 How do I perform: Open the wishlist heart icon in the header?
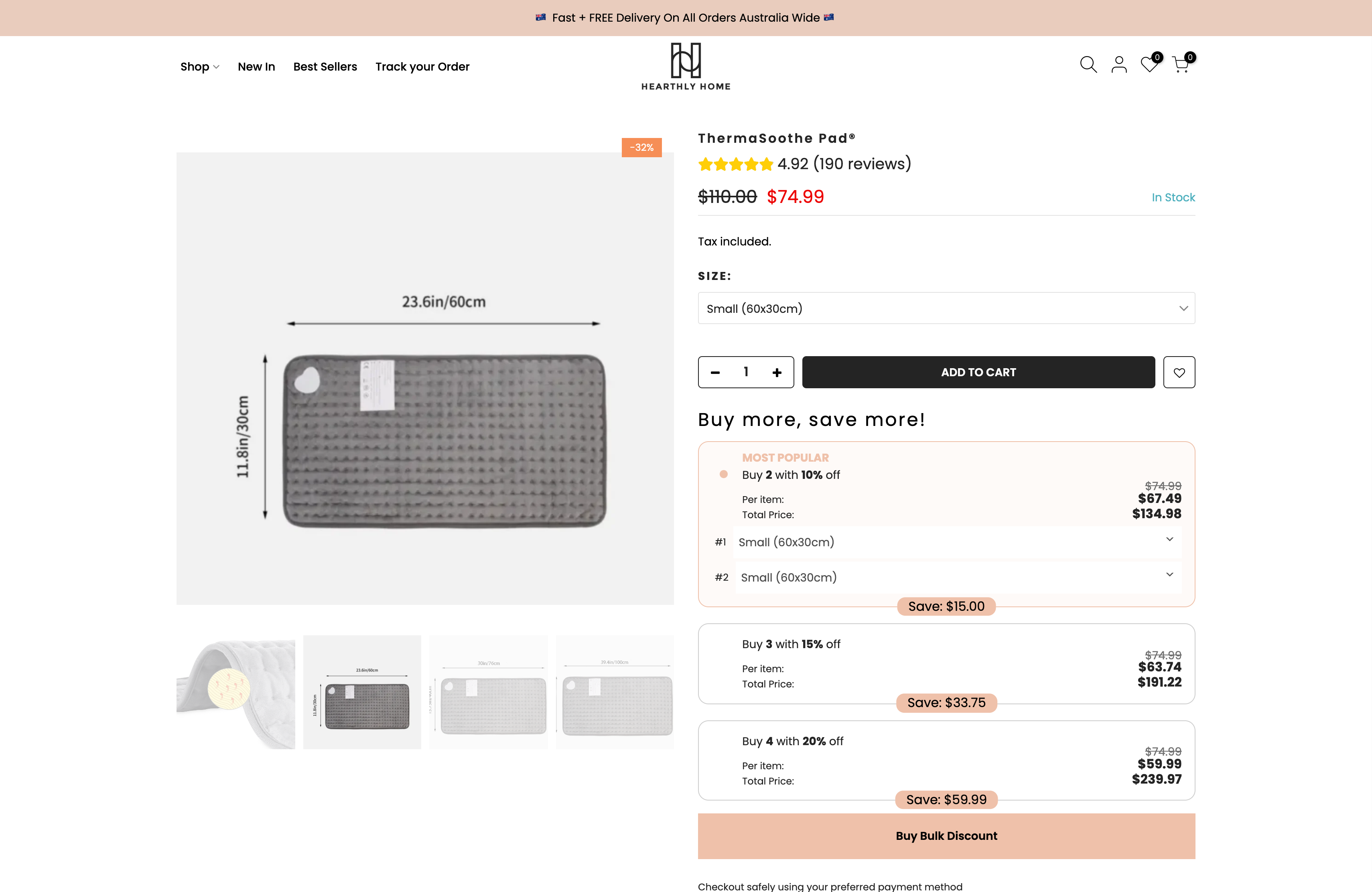tap(1149, 65)
